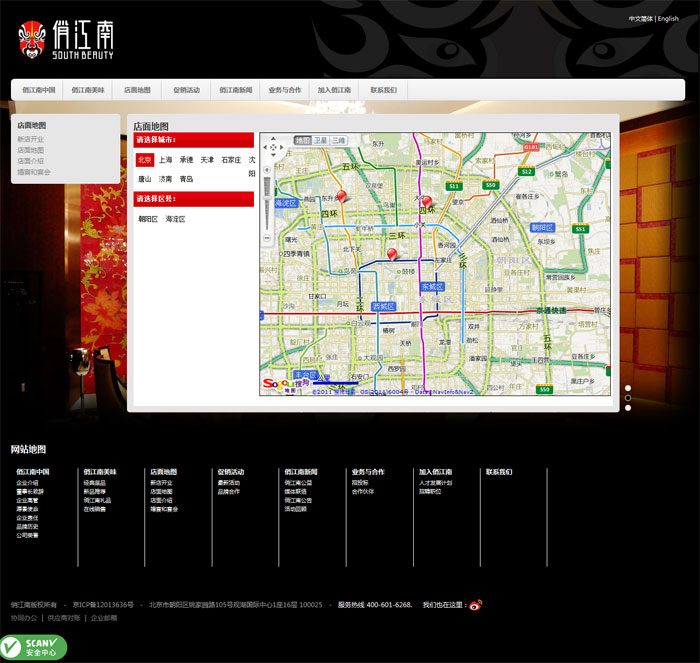Open the 促销活动 navigation menu item

[186, 90]
